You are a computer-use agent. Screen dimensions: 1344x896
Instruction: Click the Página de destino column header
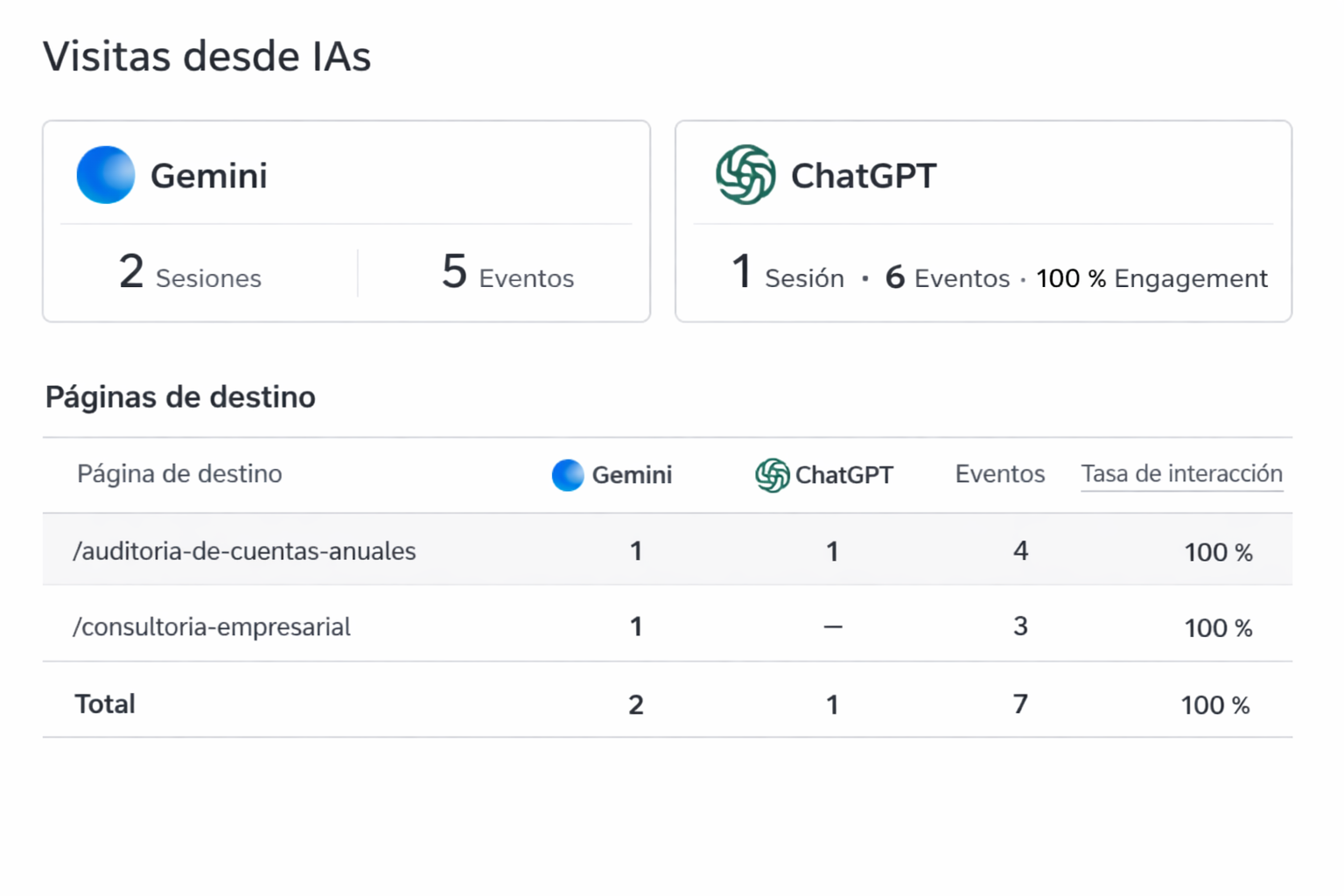coord(179,474)
